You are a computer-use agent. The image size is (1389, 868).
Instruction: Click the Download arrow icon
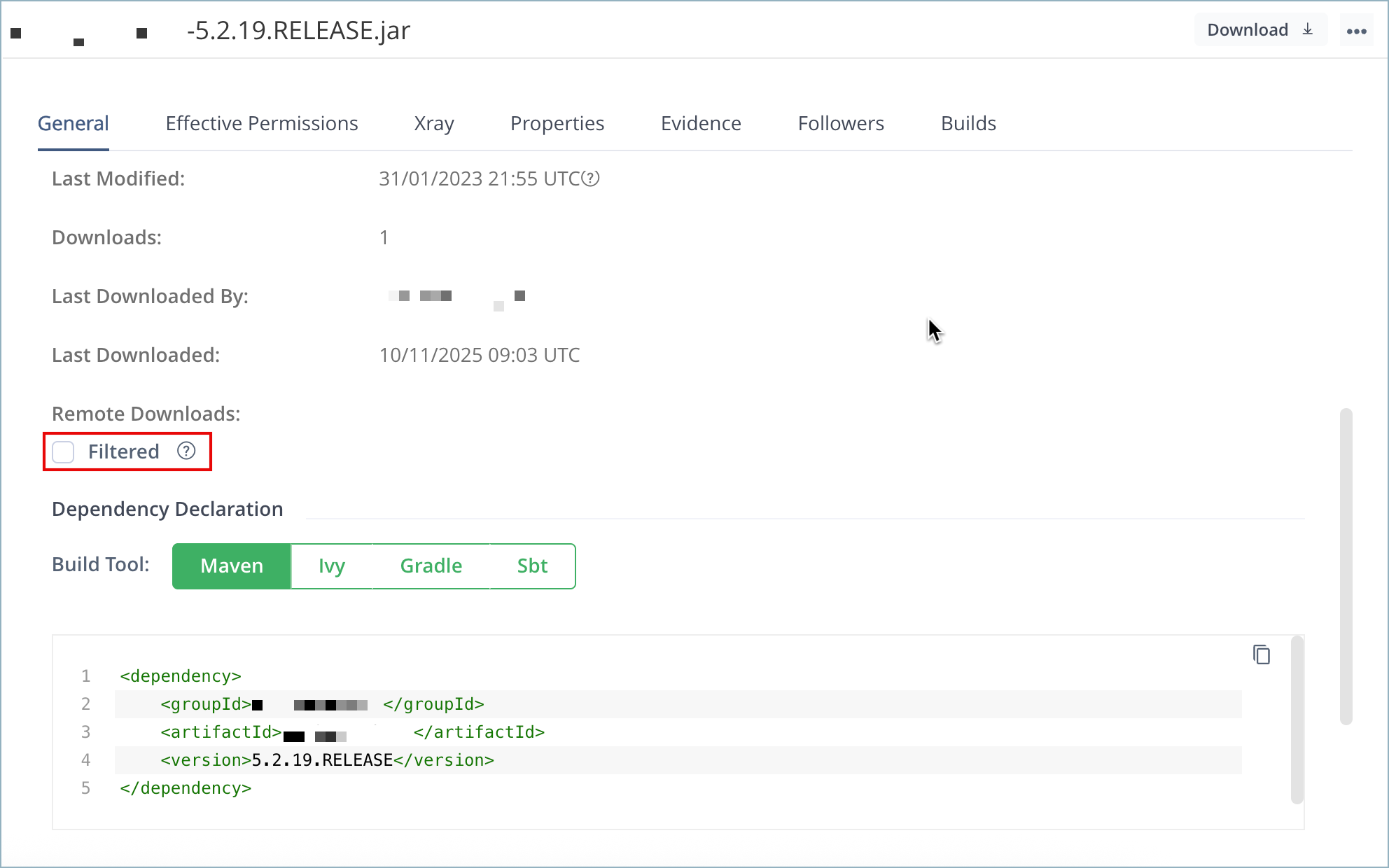pyautogui.click(x=1308, y=29)
